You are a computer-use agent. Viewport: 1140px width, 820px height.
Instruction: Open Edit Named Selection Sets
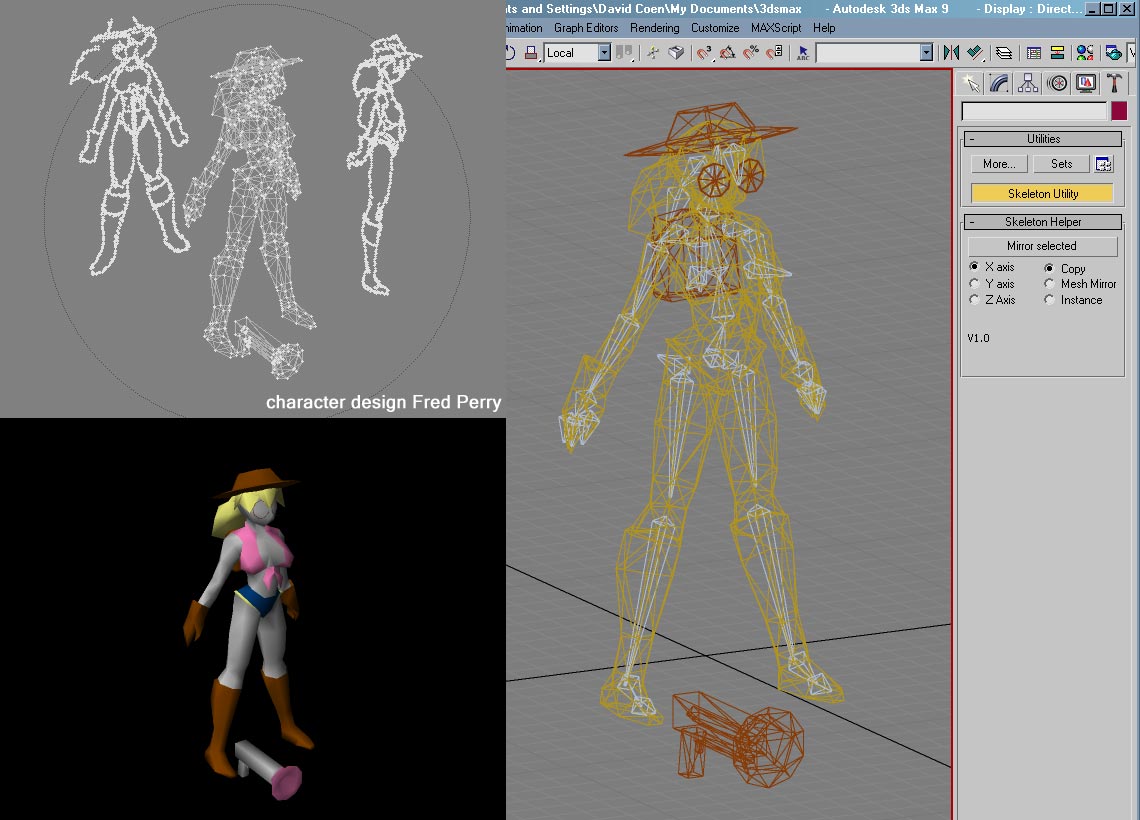pos(803,53)
